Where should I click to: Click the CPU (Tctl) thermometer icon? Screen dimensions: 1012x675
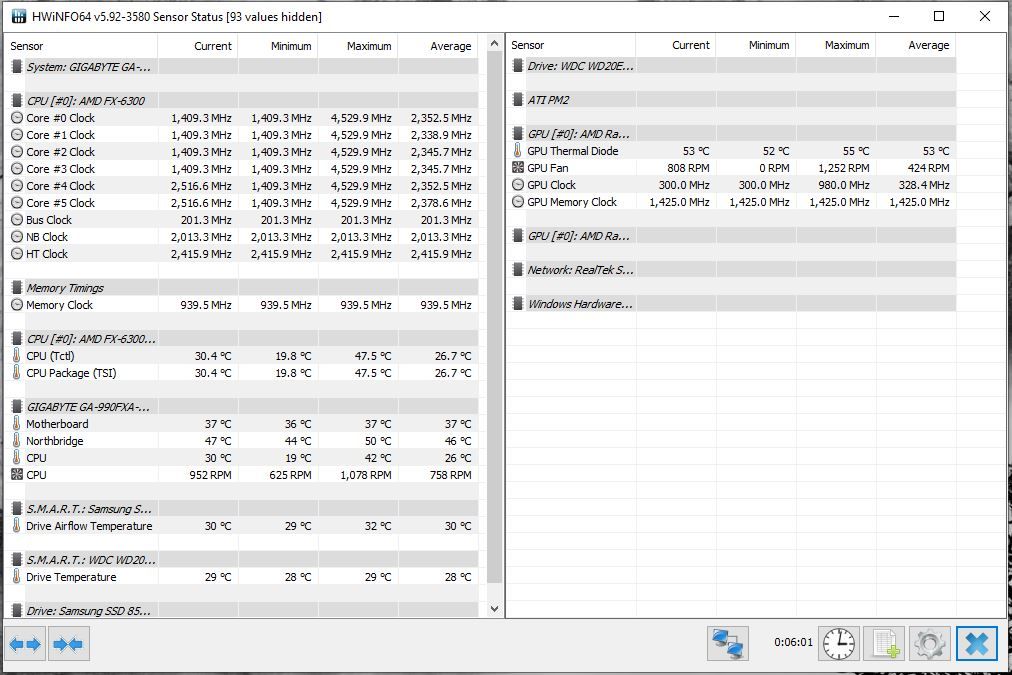(17, 356)
